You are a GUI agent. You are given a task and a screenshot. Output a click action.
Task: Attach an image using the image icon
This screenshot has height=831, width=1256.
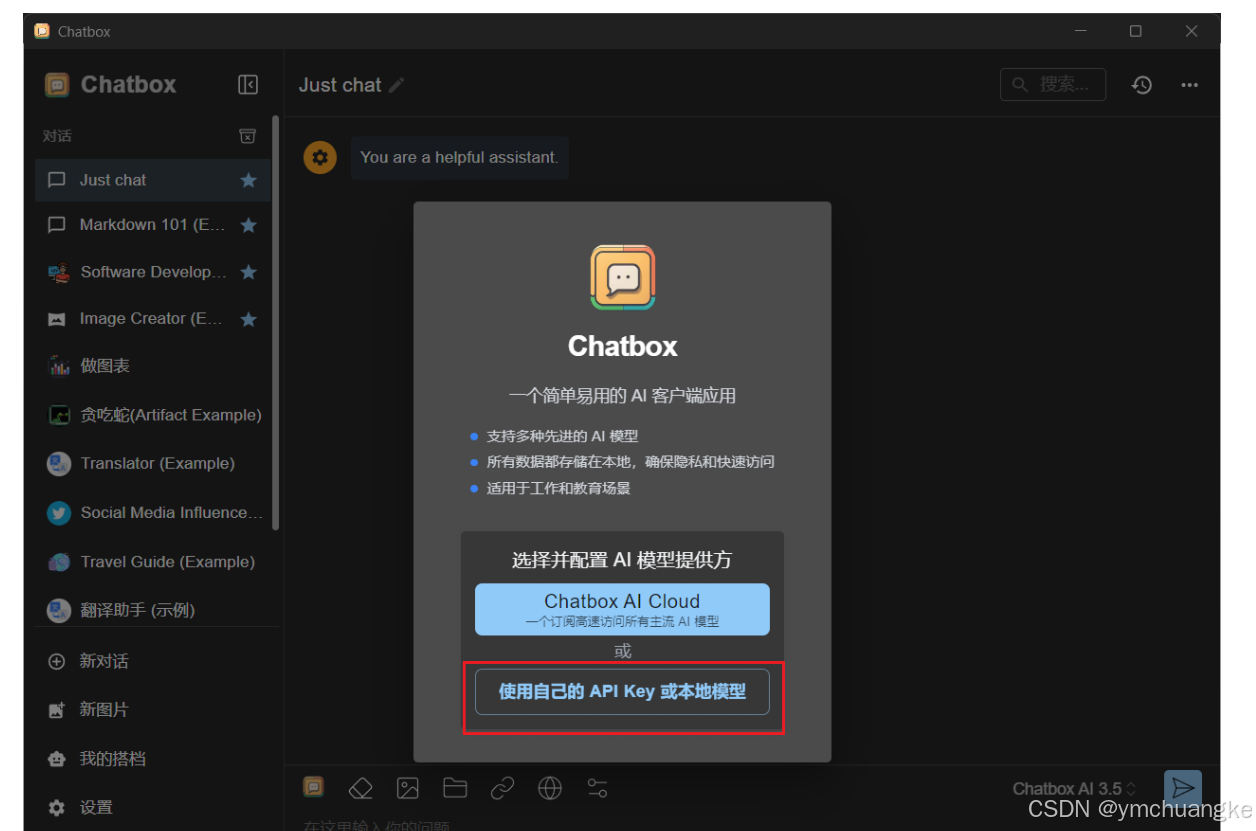(408, 788)
